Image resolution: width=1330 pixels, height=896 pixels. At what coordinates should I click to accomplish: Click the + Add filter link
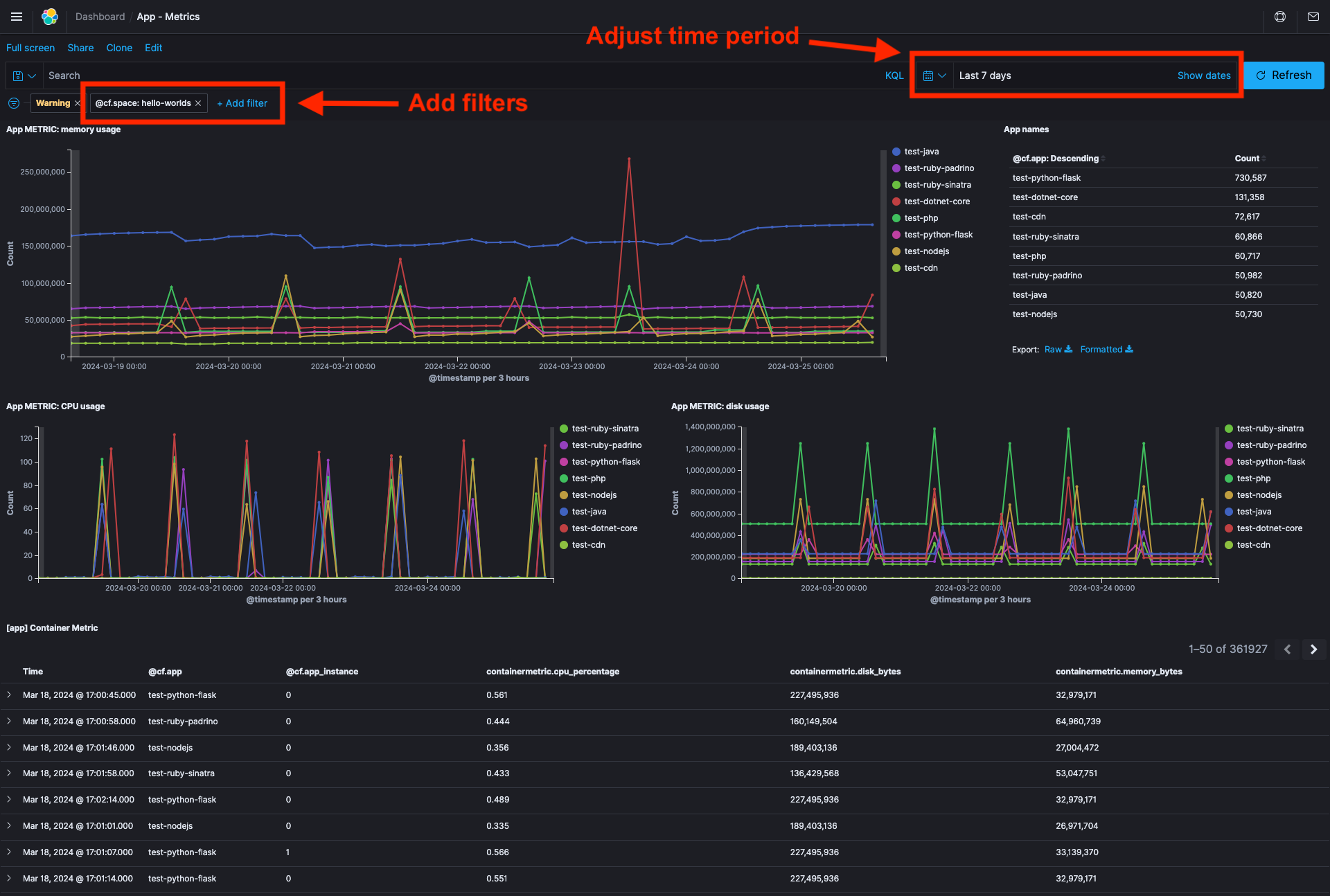[242, 102]
